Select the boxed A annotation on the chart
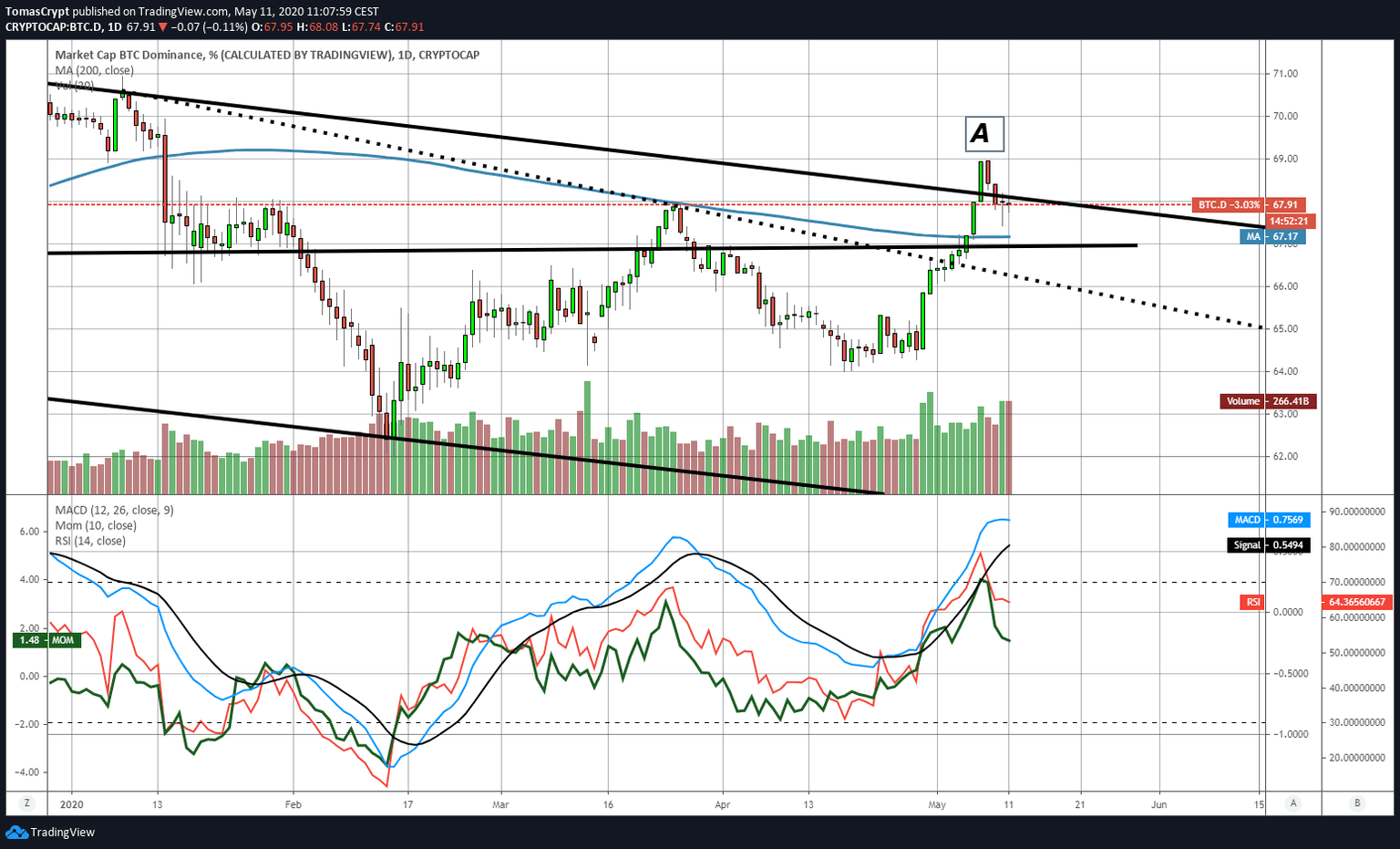The width and height of the screenshot is (1400, 849). (x=984, y=134)
